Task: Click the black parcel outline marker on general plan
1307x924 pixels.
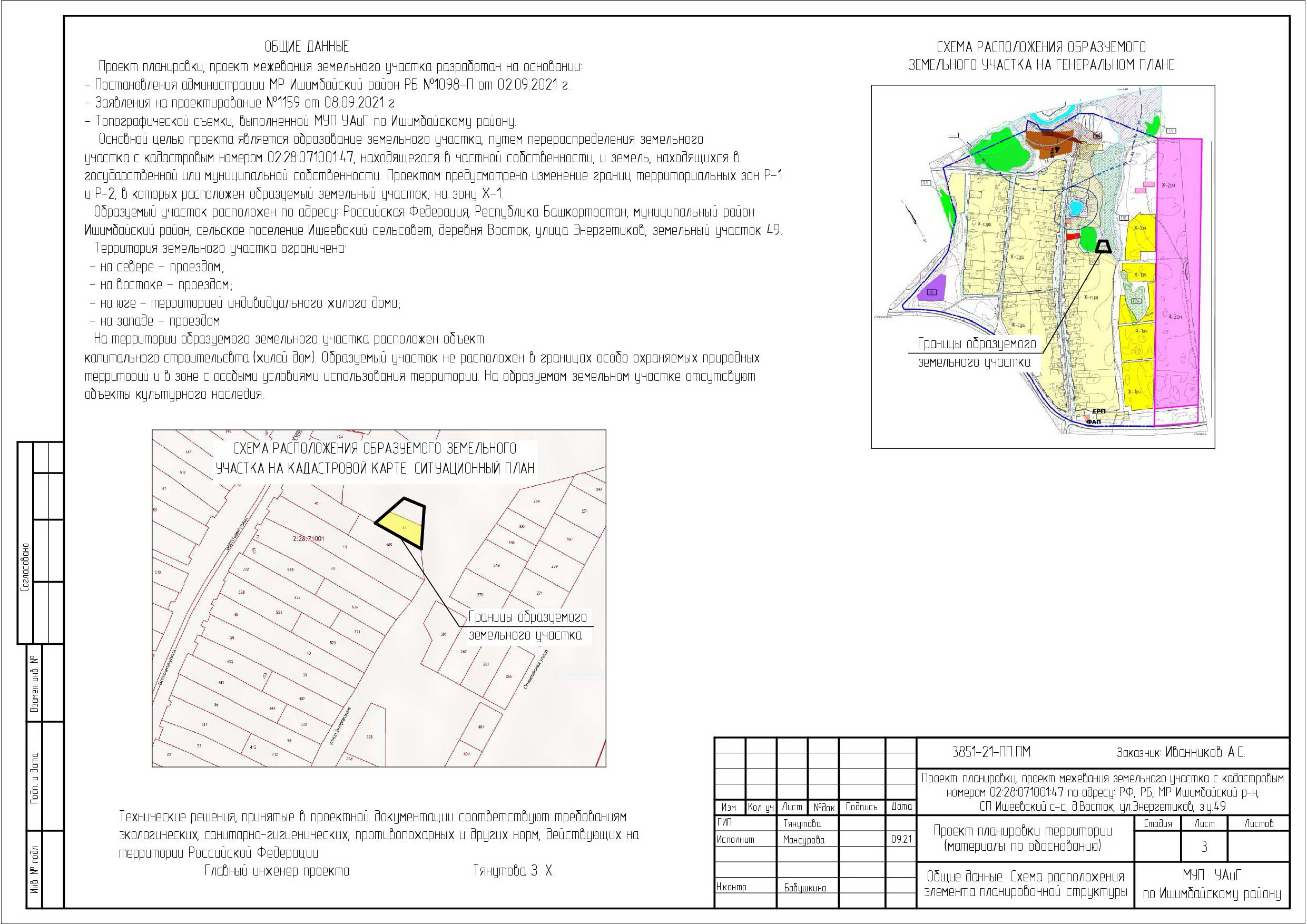Action: click(1103, 247)
